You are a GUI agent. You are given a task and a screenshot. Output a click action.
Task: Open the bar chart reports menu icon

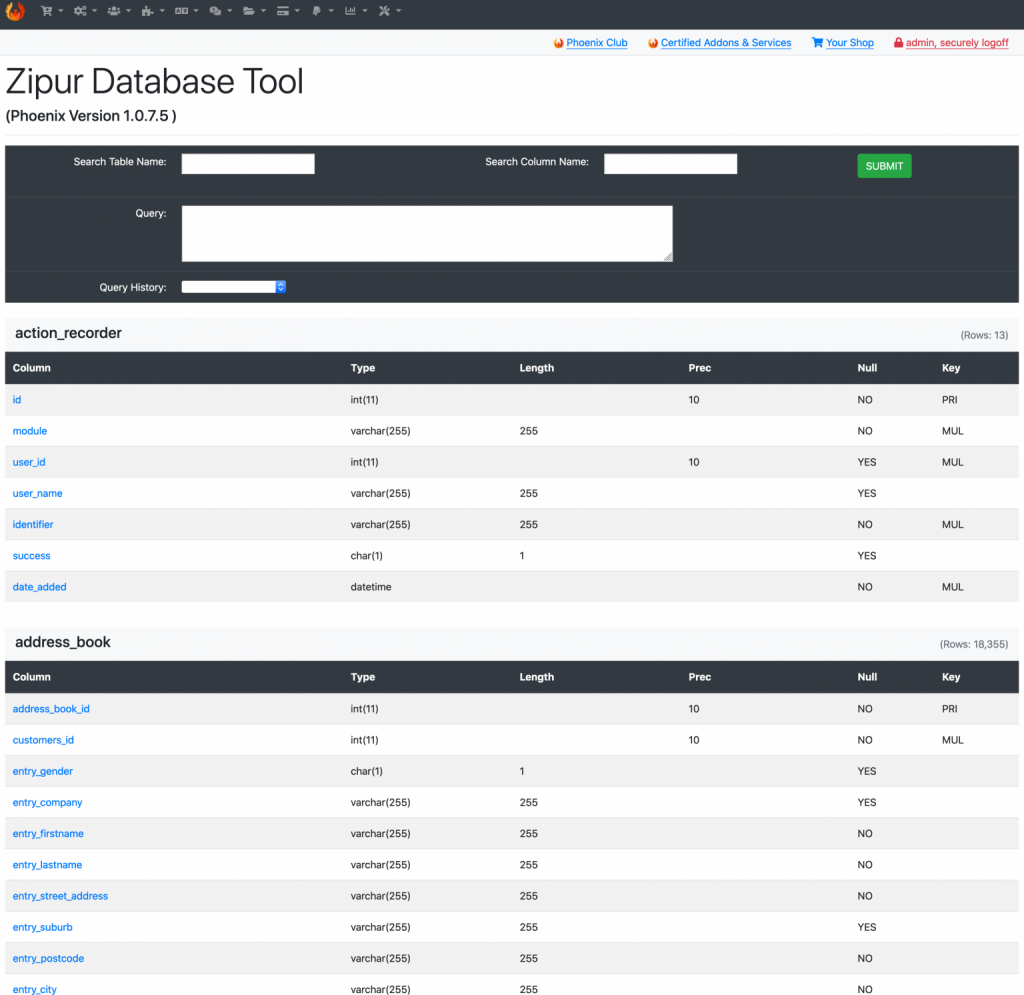(x=350, y=10)
